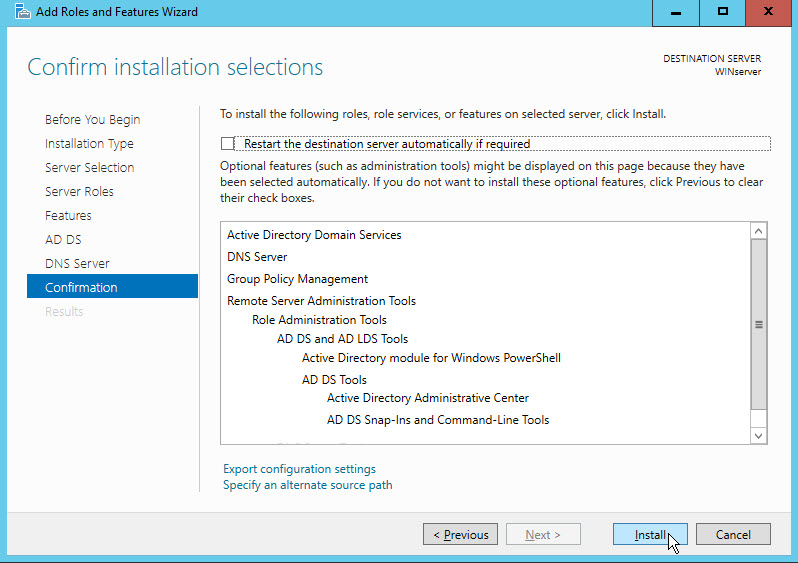This screenshot has width=798, height=563.
Task: Click the features list scrollbar thumb
Action: click(x=758, y=324)
